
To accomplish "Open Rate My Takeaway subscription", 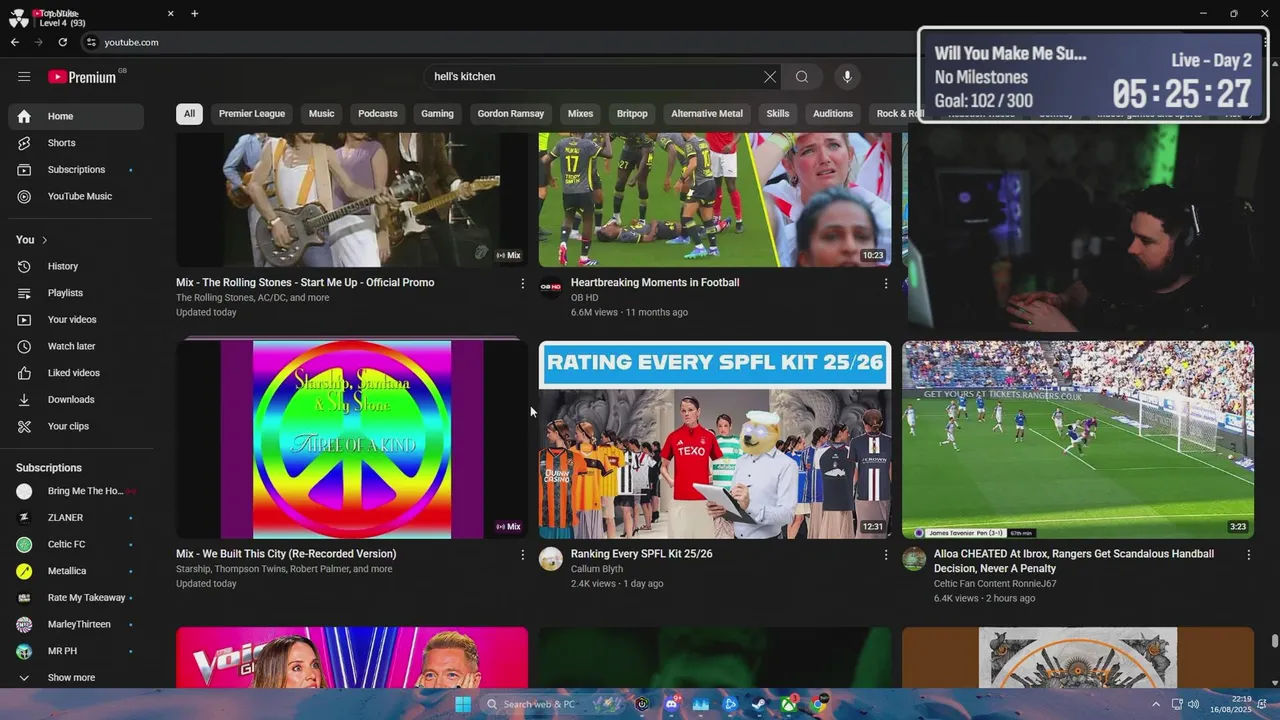I will (x=76, y=598).
